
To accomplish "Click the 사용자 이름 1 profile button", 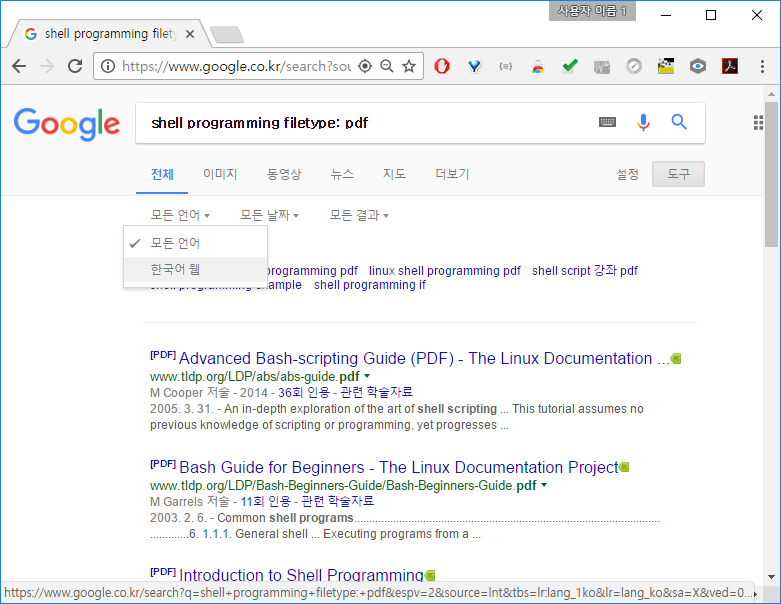I will coord(592,11).
